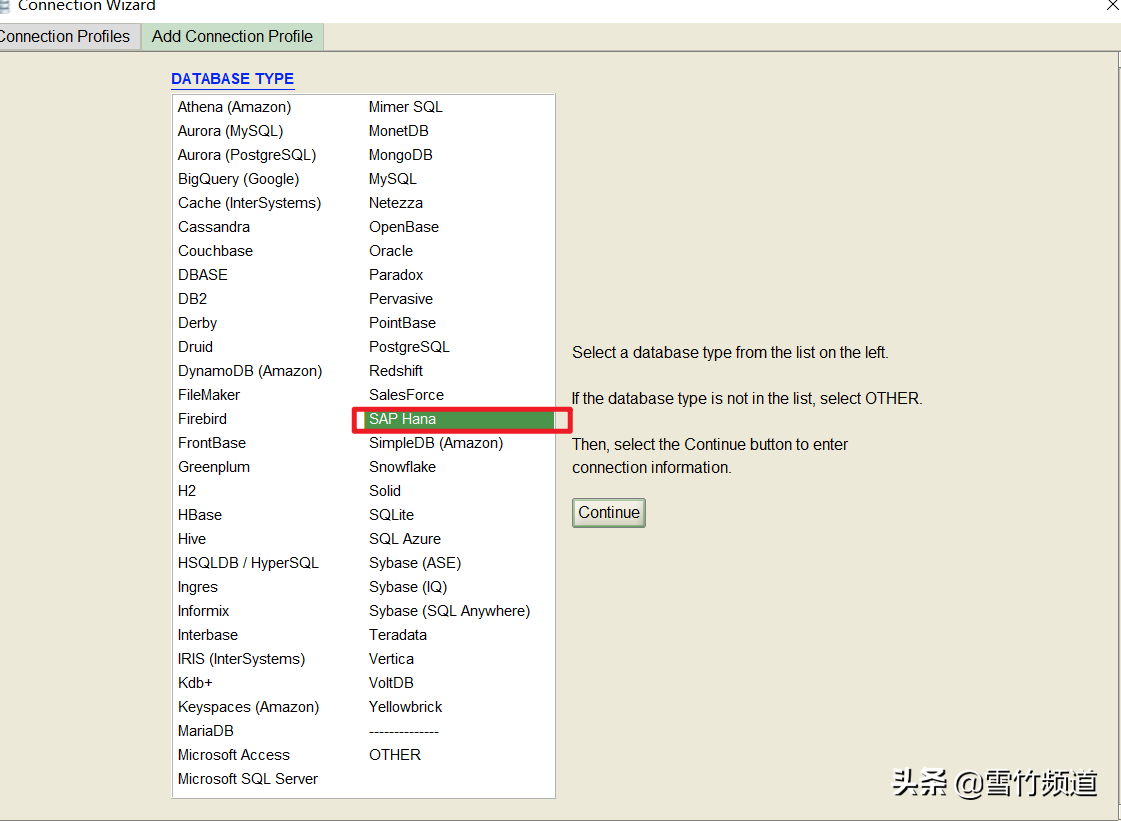Click the Continue button
The width and height of the screenshot is (1121, 821).
(608, 513)
